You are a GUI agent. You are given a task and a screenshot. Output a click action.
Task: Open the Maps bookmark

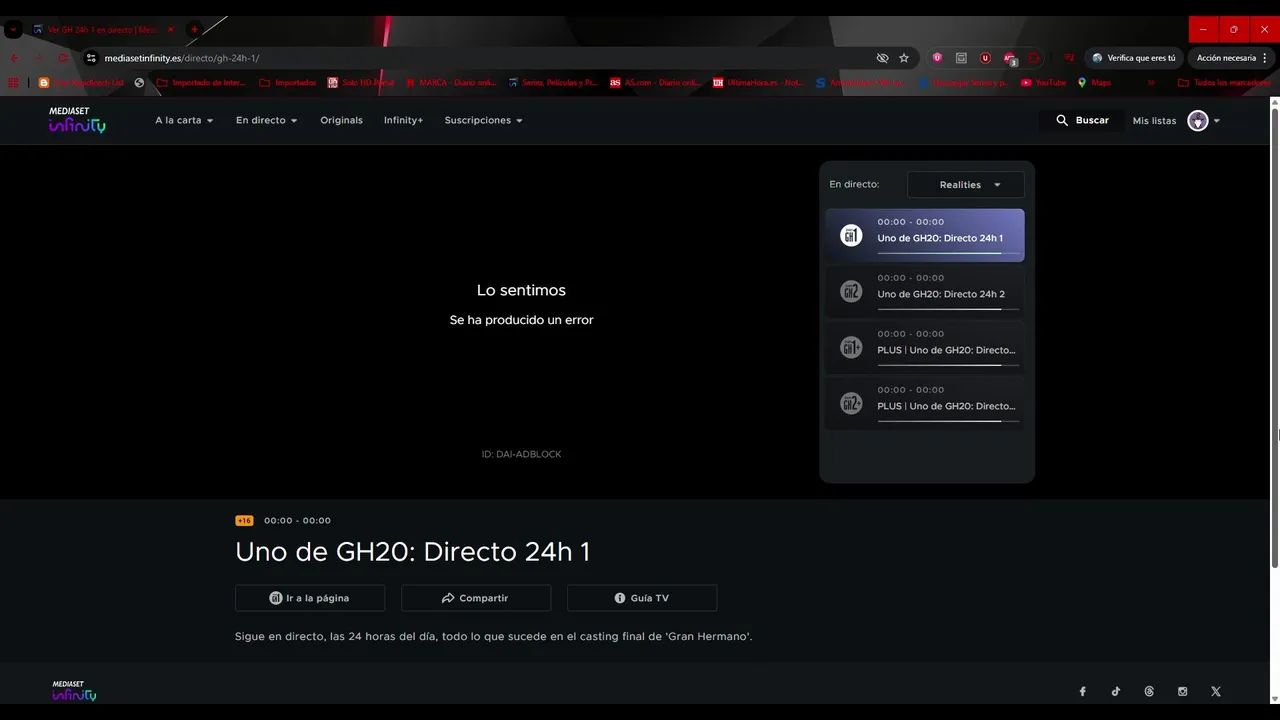click(1094, 83)
